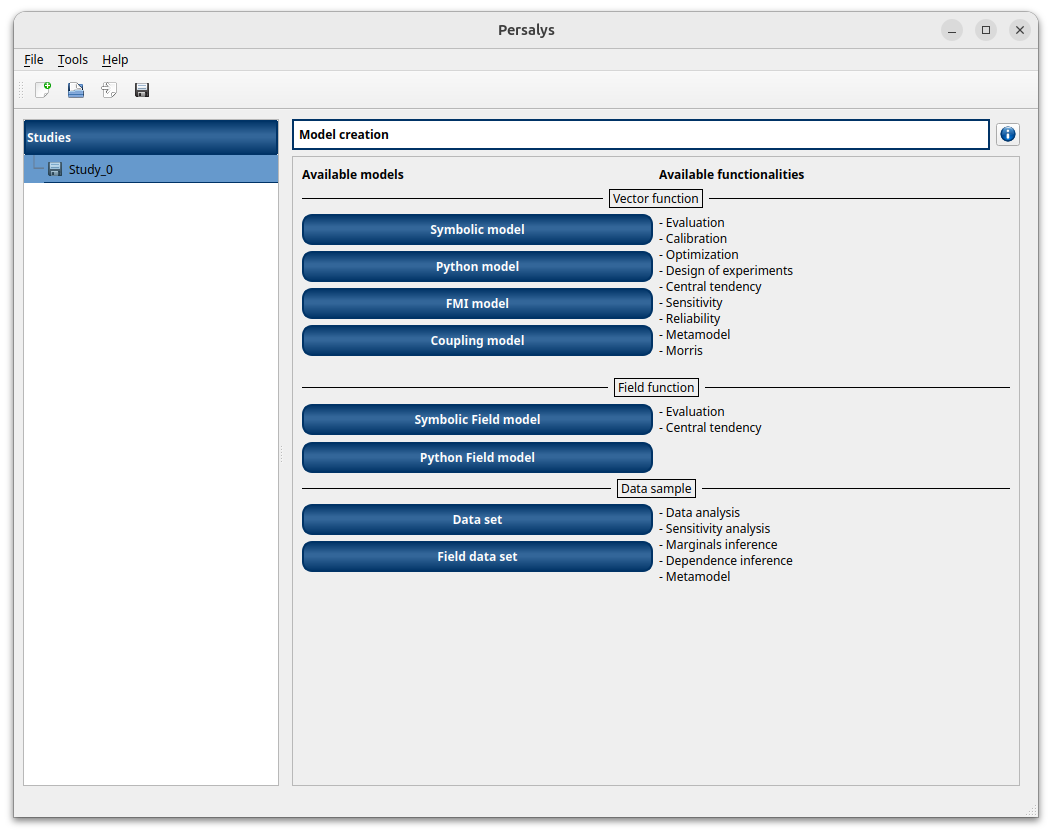Click the floppy icon beside Study_0
The image size is (1052, 834).
(55, 169)
